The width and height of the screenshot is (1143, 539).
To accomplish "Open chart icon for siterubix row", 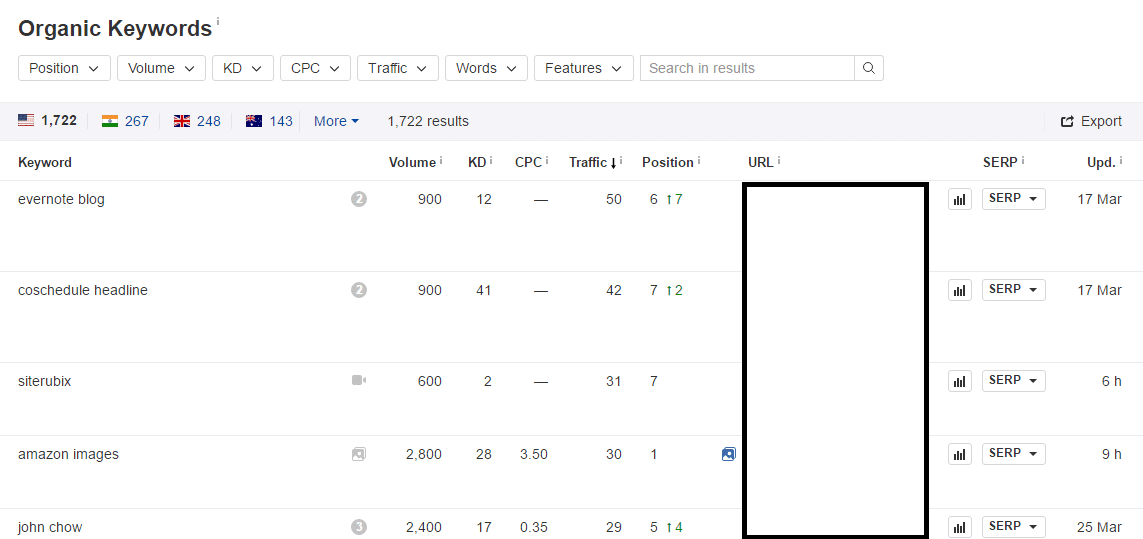I will click(960, 381).
